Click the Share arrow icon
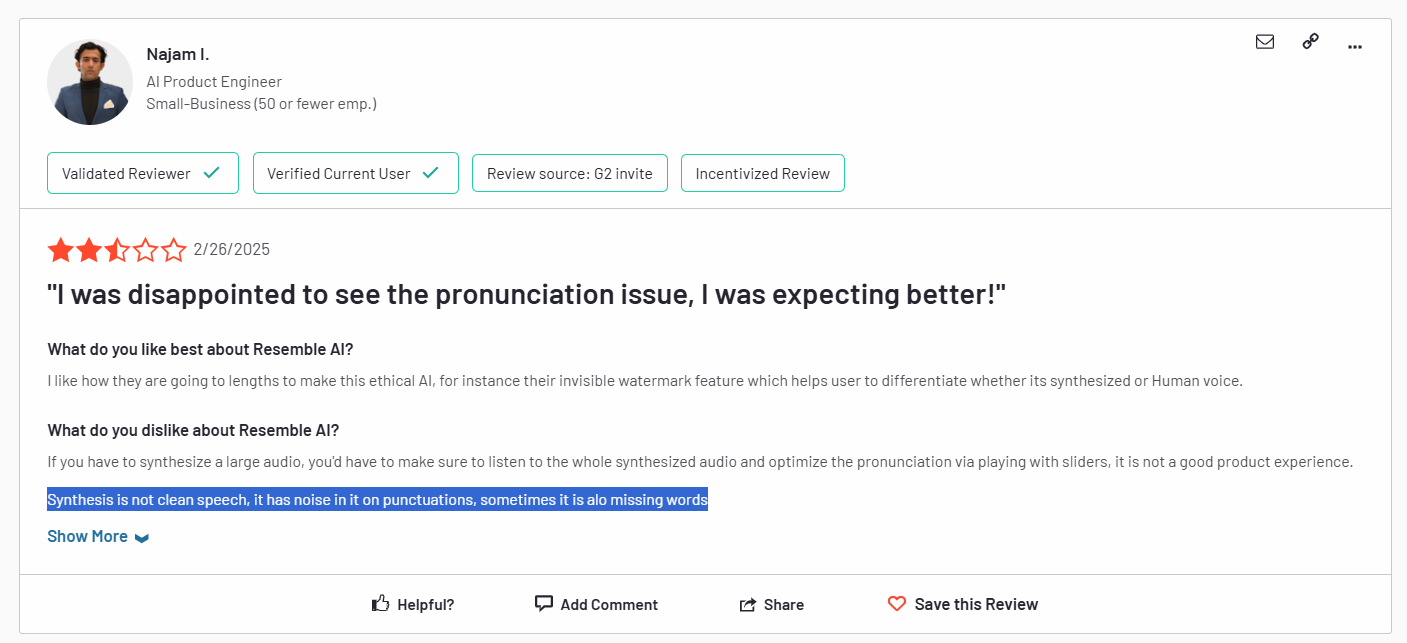The height and width of the screenshot is (643, 1407). pos(747,605)
